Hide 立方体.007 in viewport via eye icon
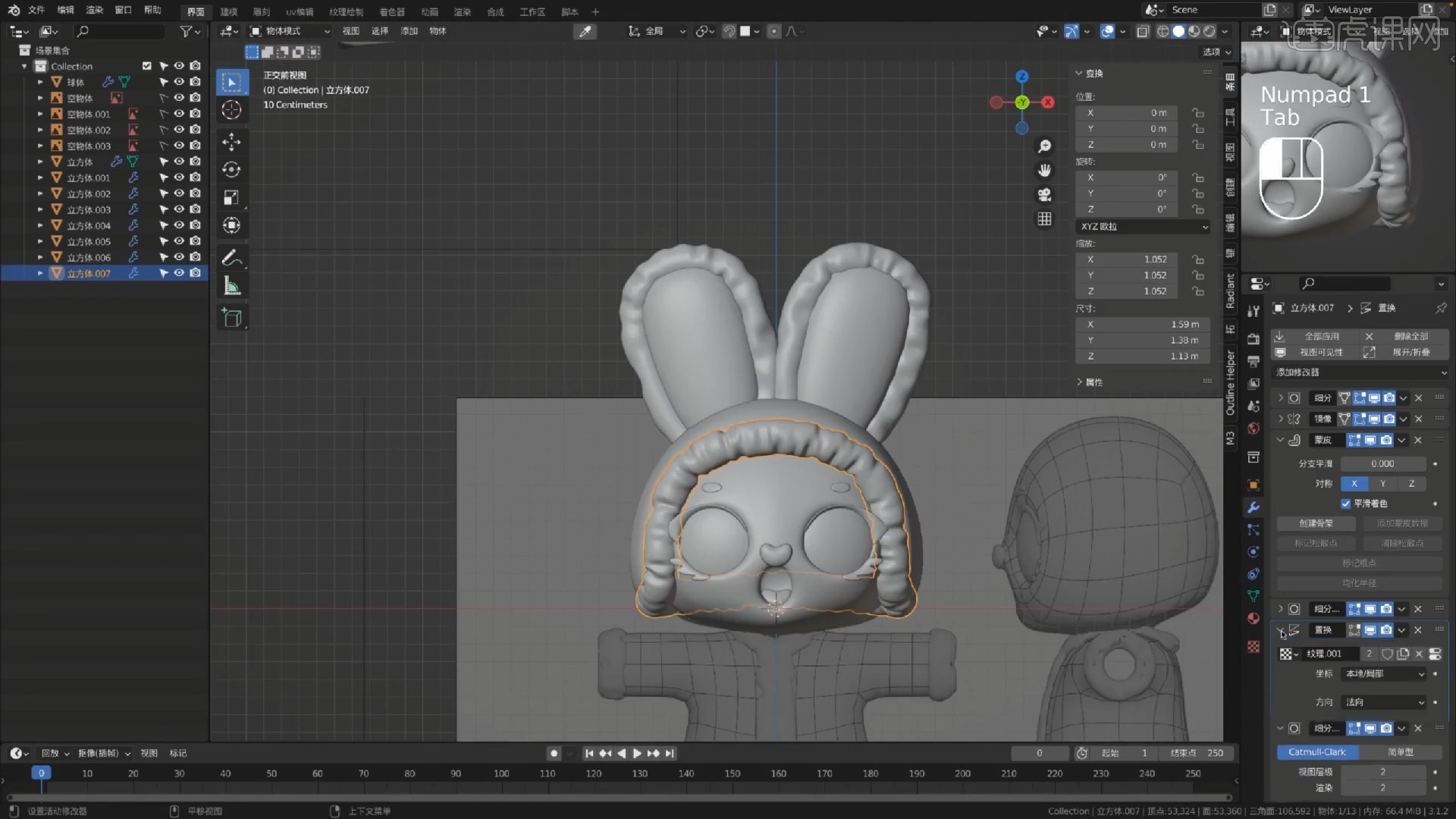This screenshot has width=1456, height=819. (x=179, y=273)
